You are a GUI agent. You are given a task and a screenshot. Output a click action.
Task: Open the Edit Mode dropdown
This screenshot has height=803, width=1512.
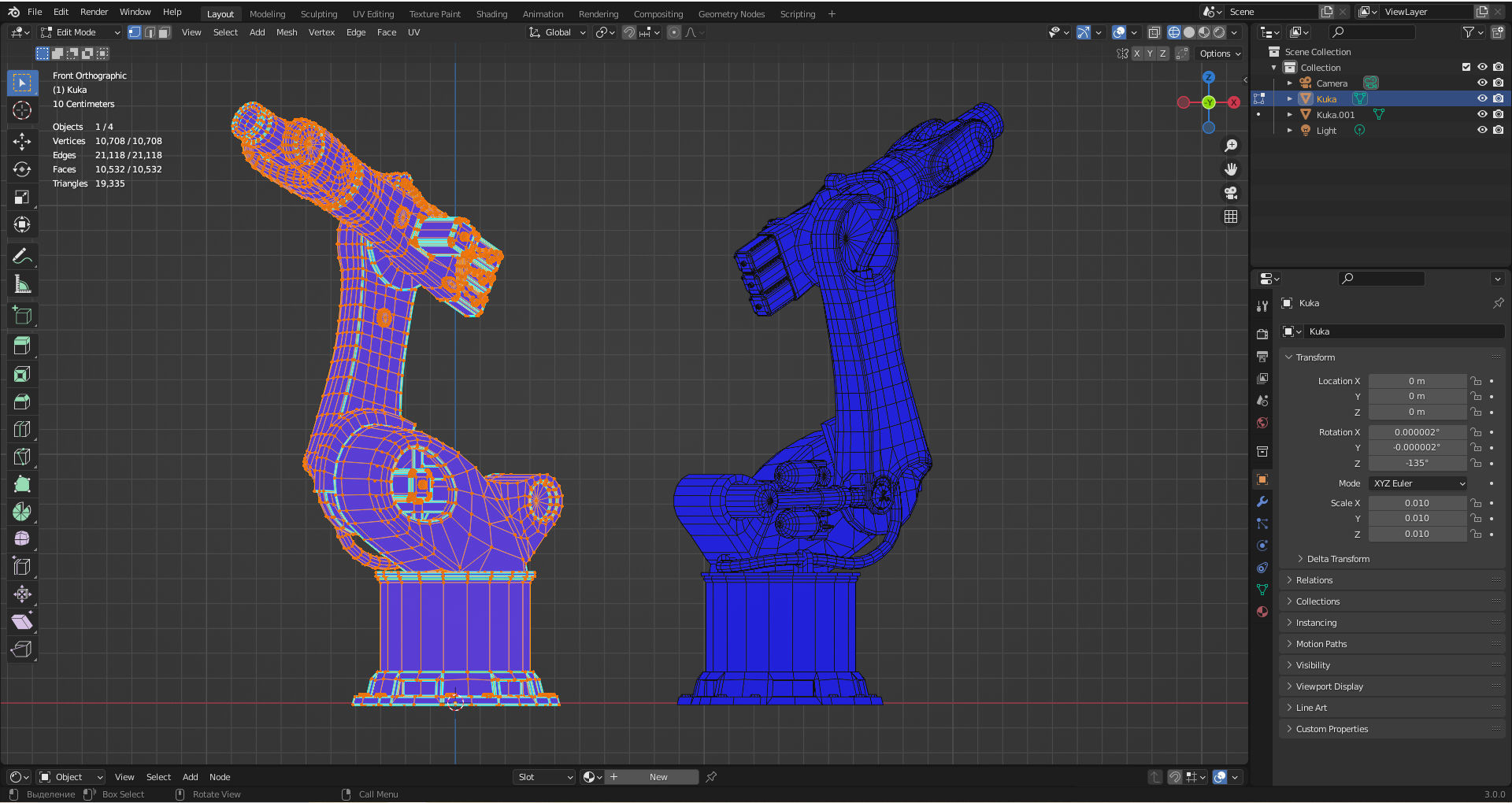[80, 32]
